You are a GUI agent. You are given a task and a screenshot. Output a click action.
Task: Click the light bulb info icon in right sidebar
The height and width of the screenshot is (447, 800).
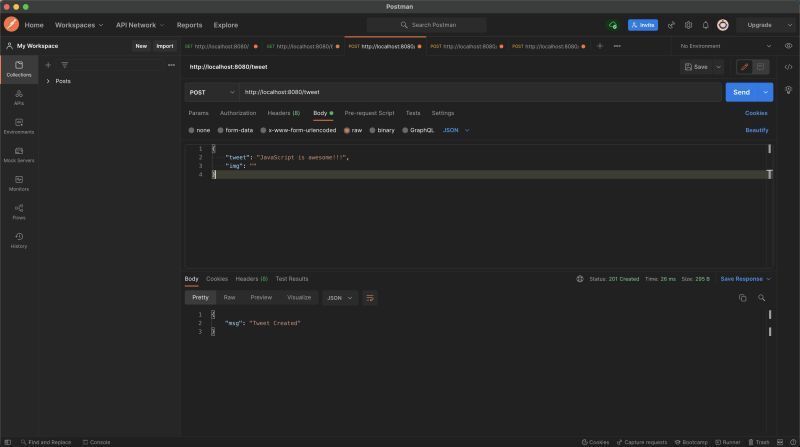[x=788, y=90]
